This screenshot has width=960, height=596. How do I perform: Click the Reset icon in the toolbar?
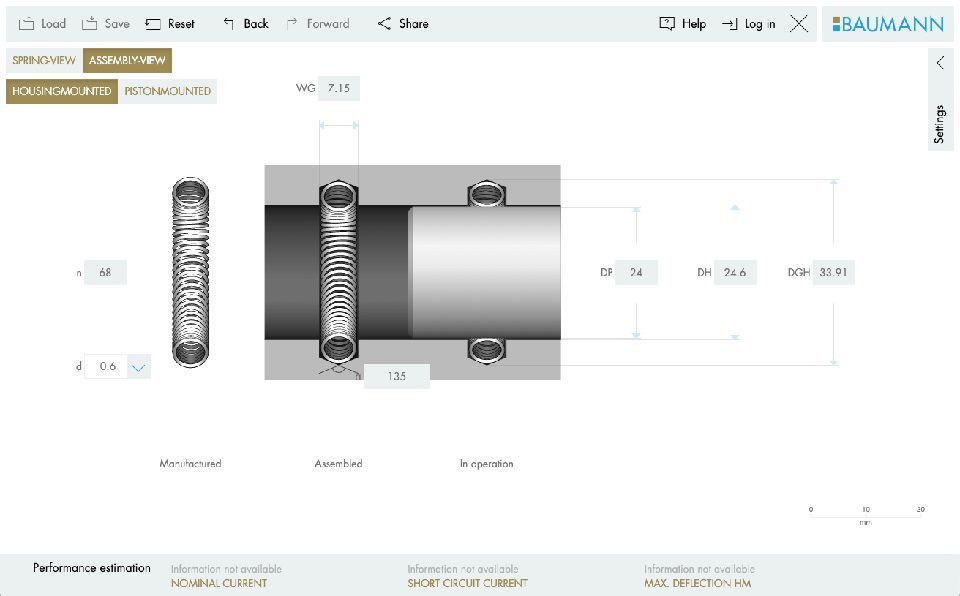[x=152, y=24]
